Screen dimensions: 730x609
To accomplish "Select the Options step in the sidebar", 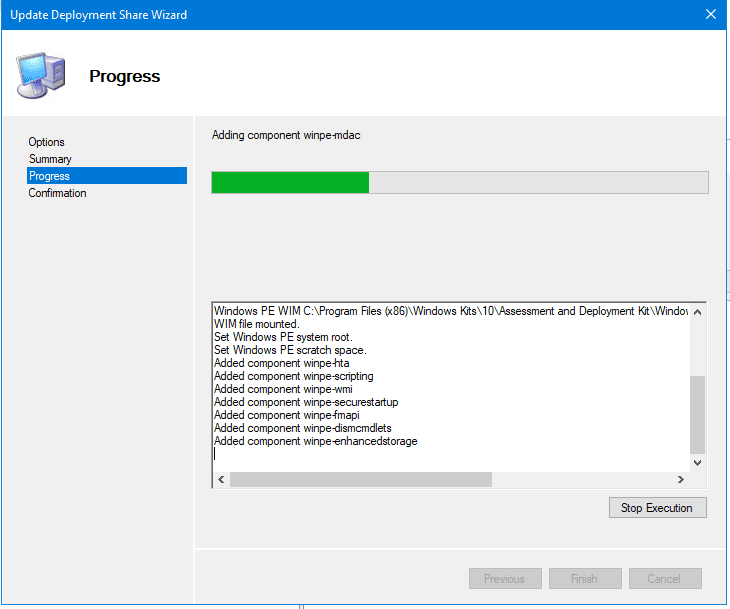I will tap(47, 142).
